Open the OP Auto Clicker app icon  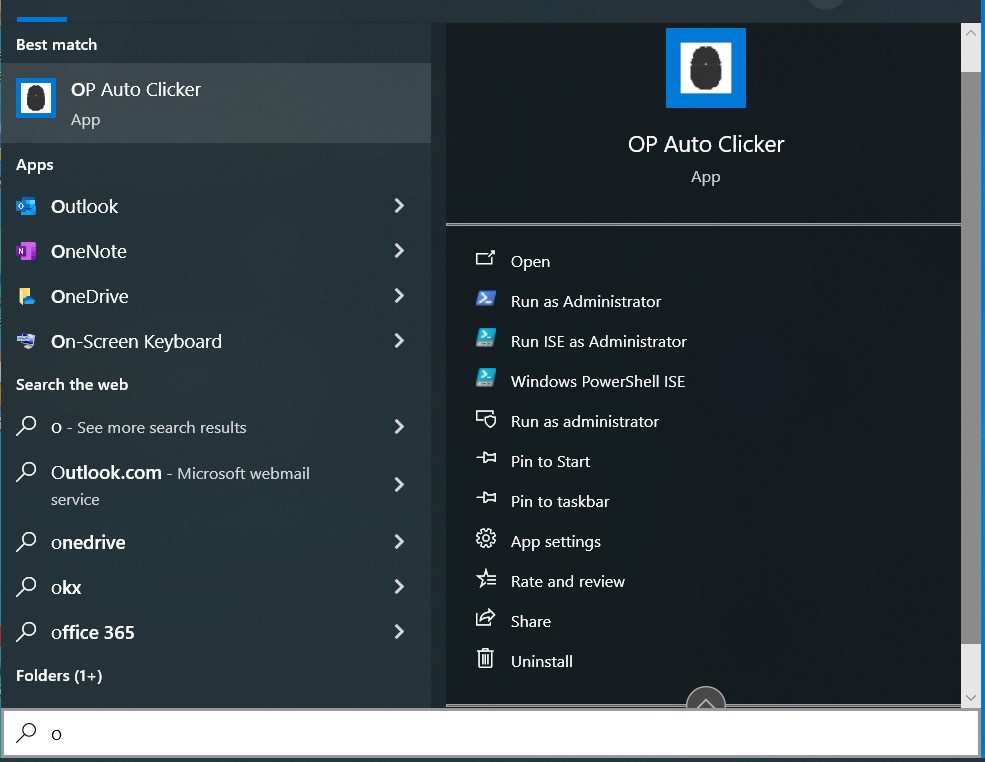(36, 97)
